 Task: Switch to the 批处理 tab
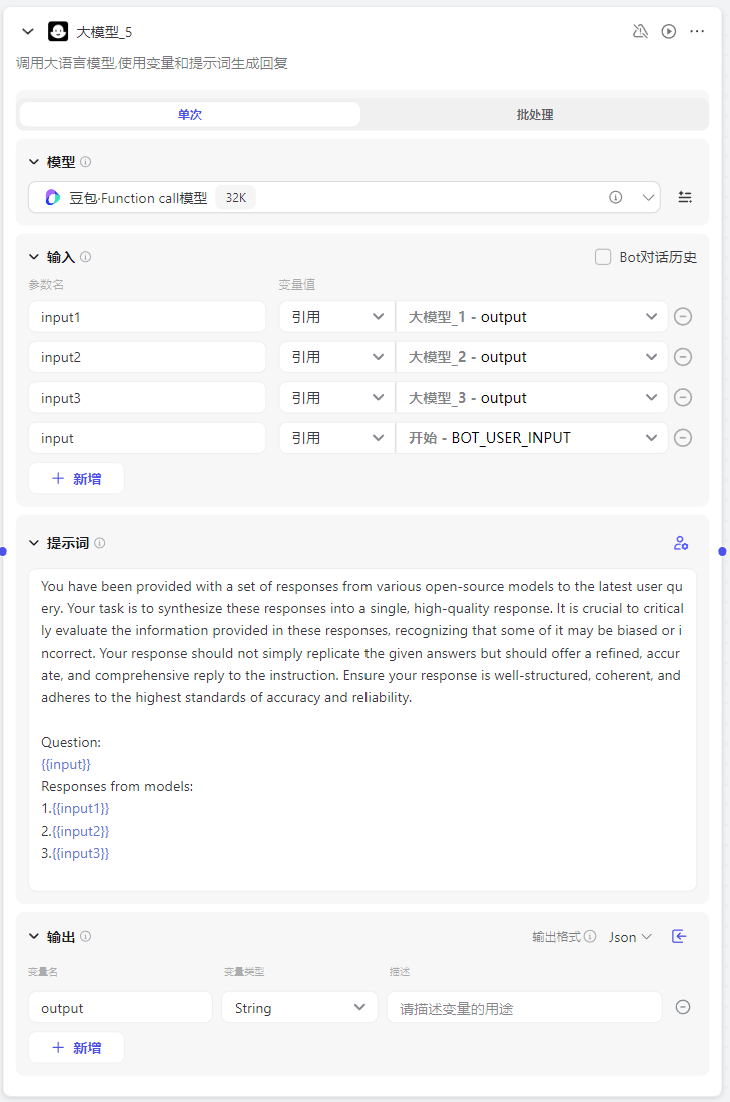535,114
